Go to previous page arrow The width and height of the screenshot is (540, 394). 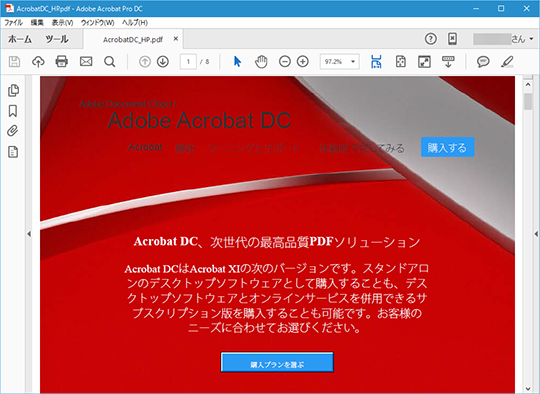pyautogui.click(x=145, y=62)
